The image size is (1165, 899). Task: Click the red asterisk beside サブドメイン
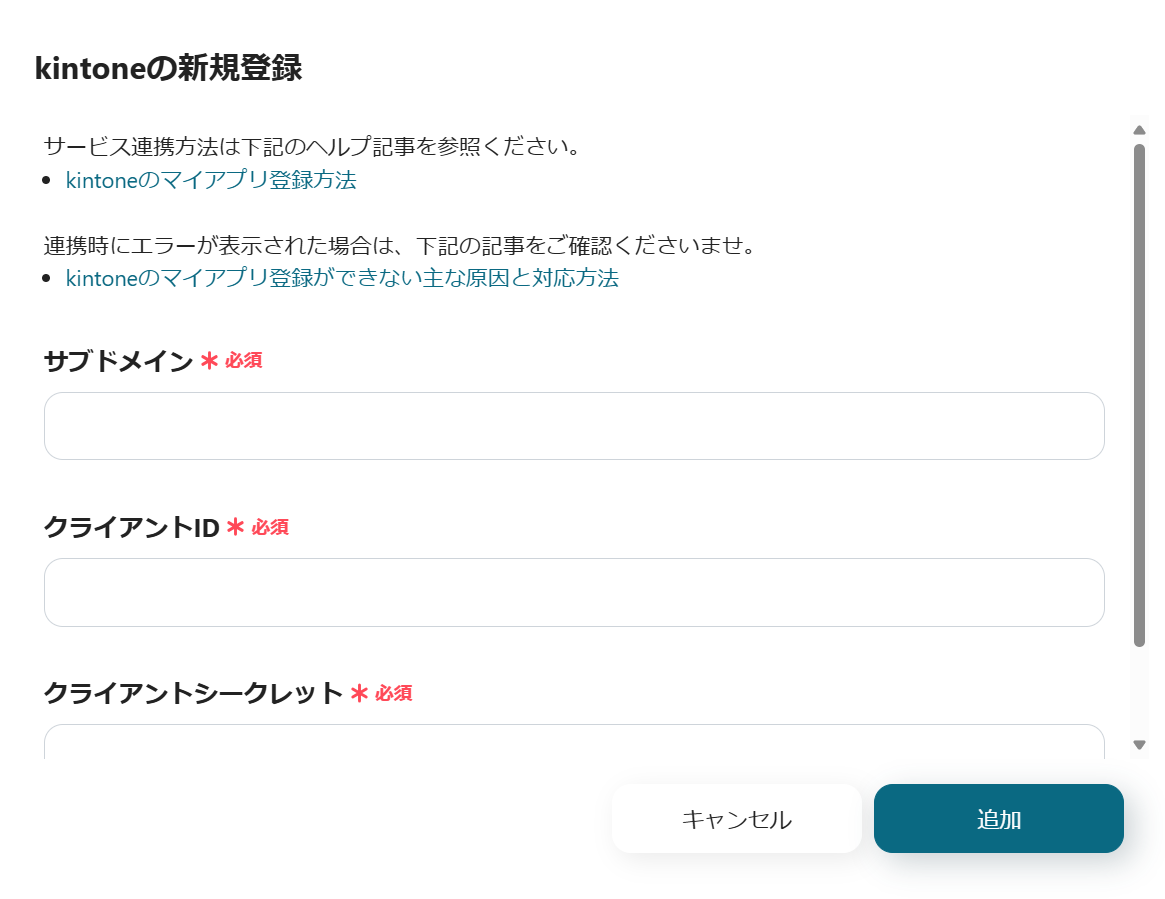[209, 361]
